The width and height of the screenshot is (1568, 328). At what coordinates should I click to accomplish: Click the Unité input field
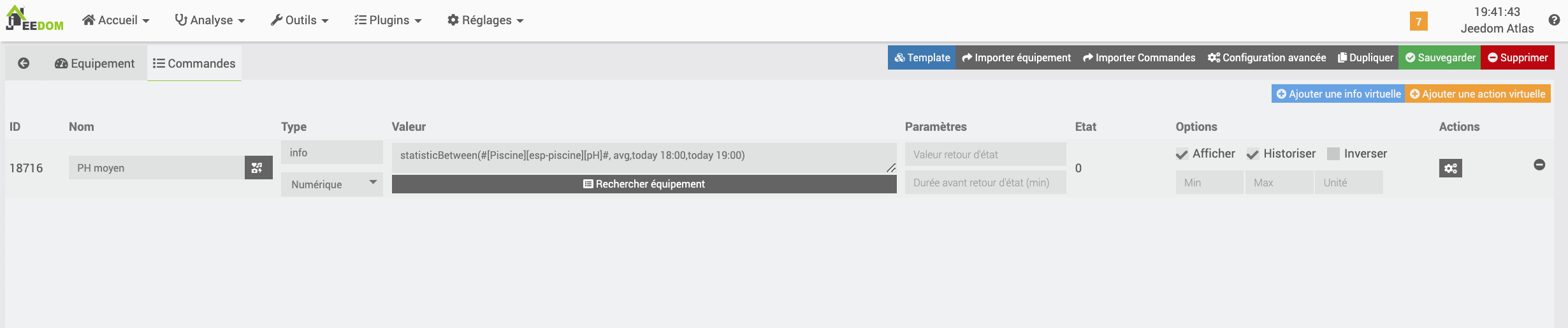point(1348,183)
